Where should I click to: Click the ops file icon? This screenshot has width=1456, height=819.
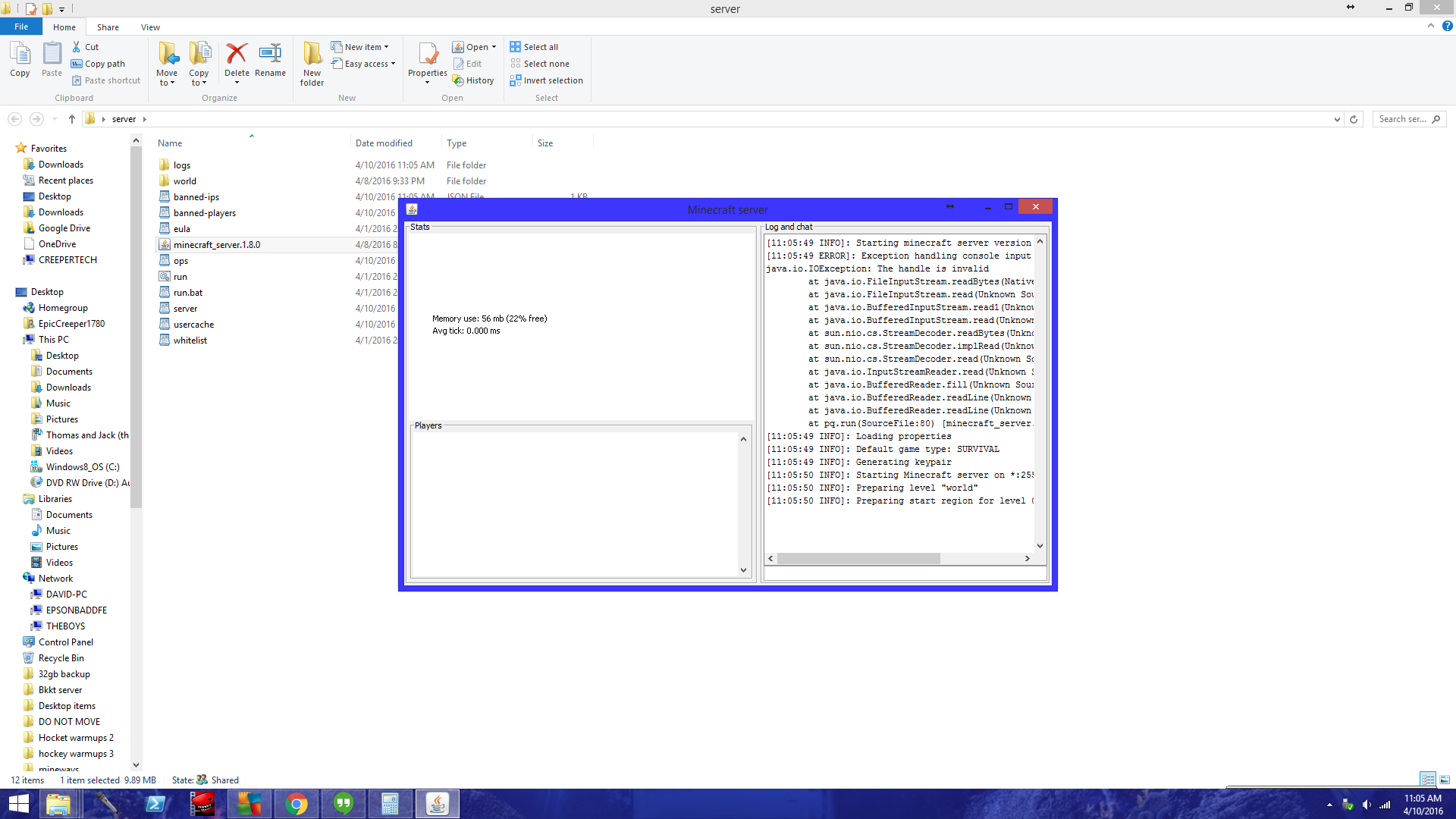click(164, 260)
